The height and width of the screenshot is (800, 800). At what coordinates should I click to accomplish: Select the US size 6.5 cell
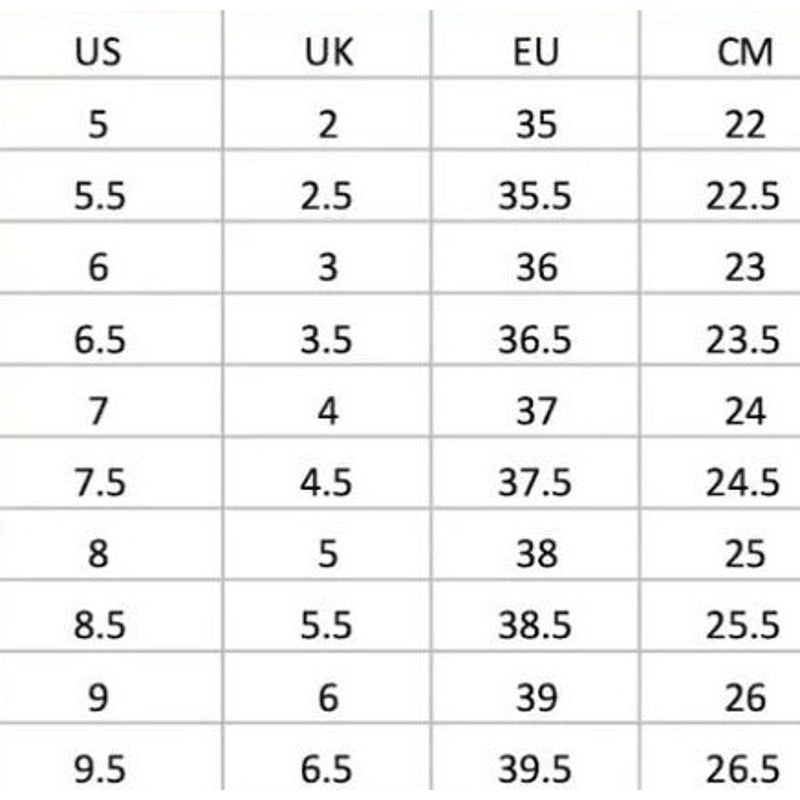(x=99, y=340)
